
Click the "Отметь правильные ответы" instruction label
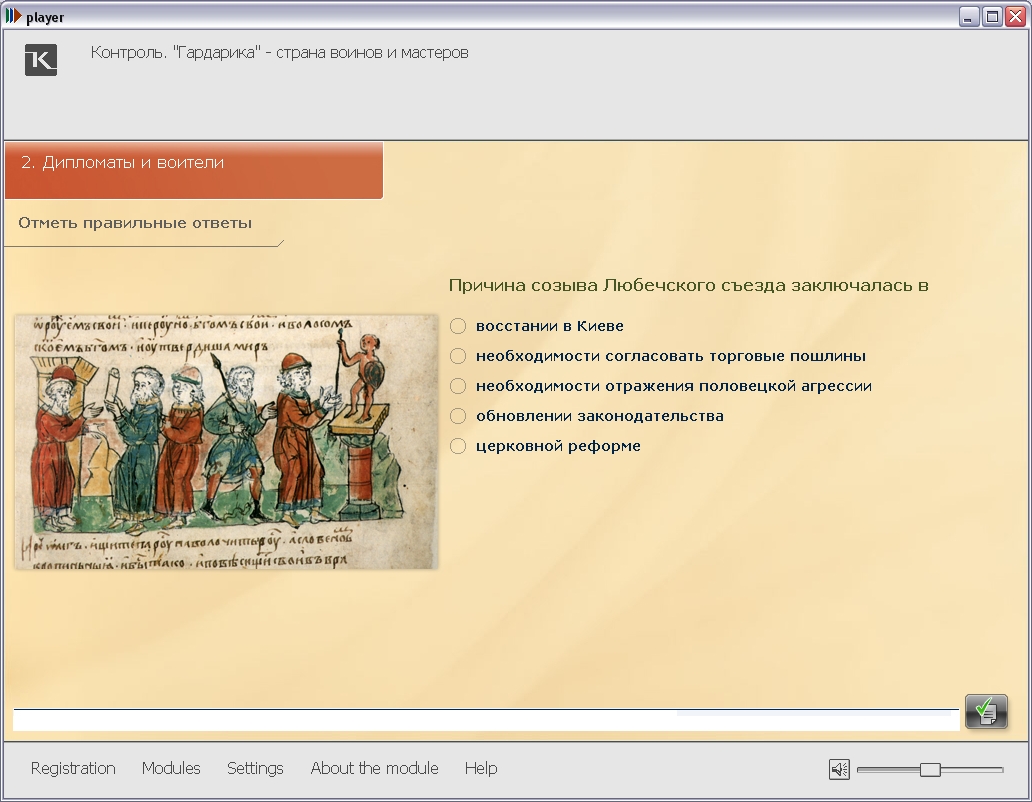coord(135,223)
